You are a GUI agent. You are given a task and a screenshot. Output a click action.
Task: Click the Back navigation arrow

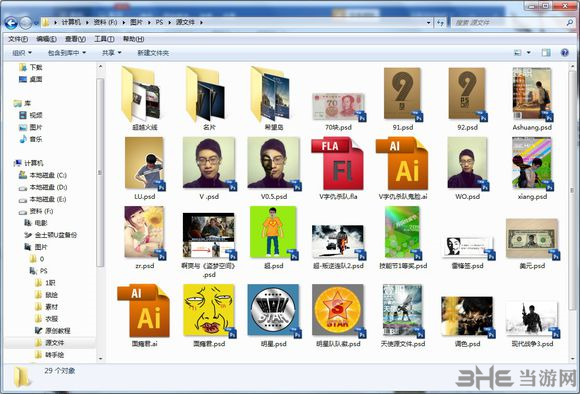tap(11, 23)
